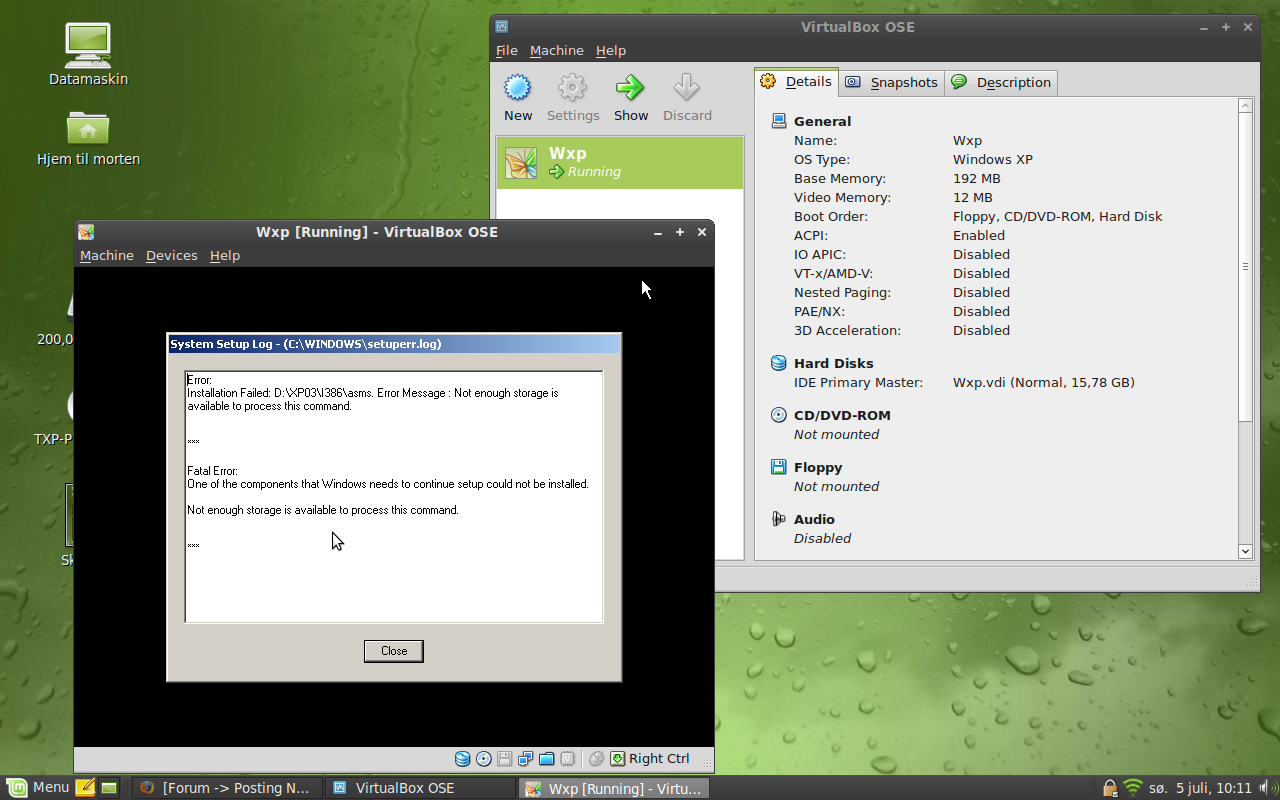Click the mouse capture status icon
Viewport: 1280px width, 800px height.
point(597,759)
